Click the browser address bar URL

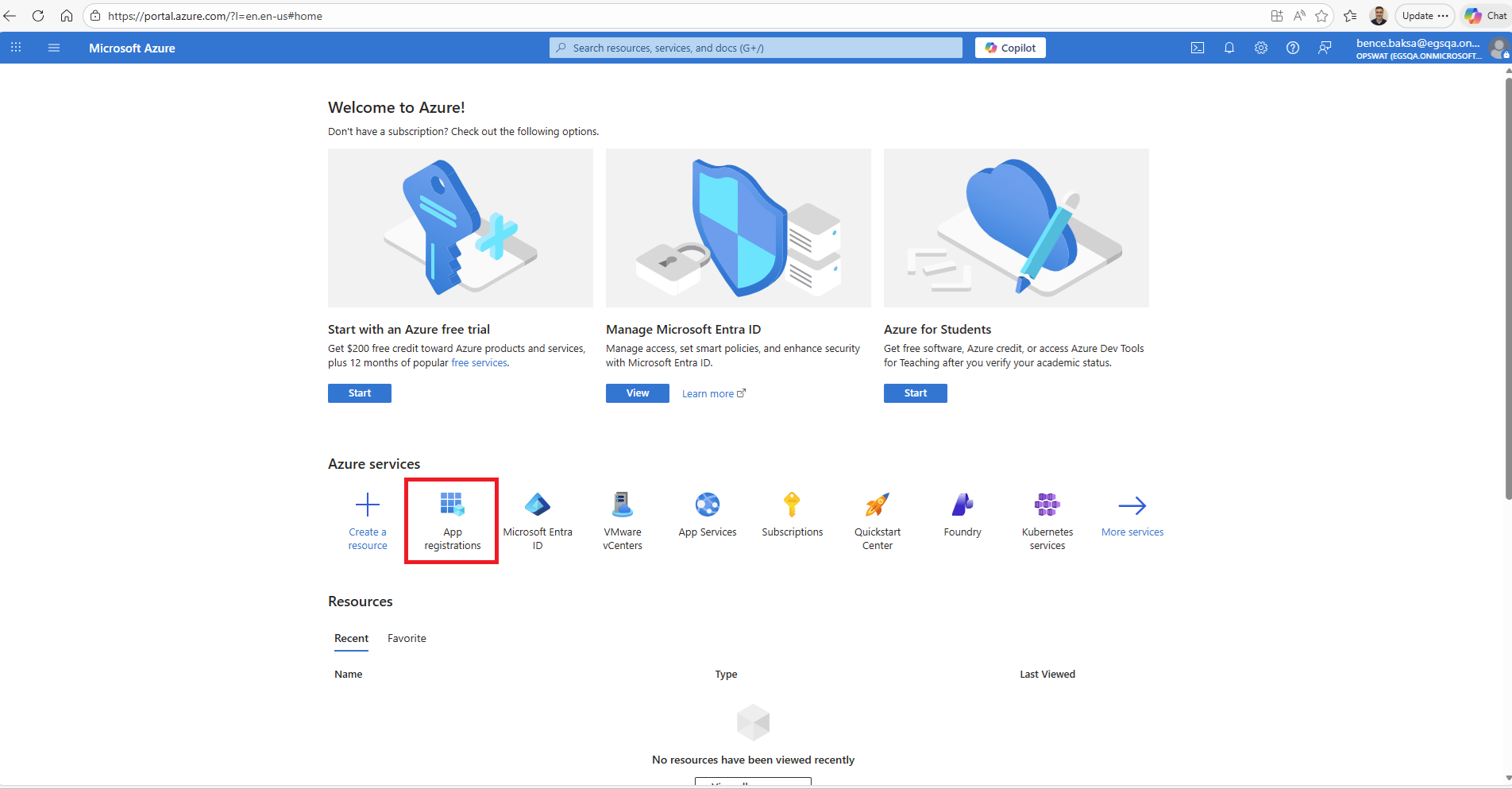(215, 16)
